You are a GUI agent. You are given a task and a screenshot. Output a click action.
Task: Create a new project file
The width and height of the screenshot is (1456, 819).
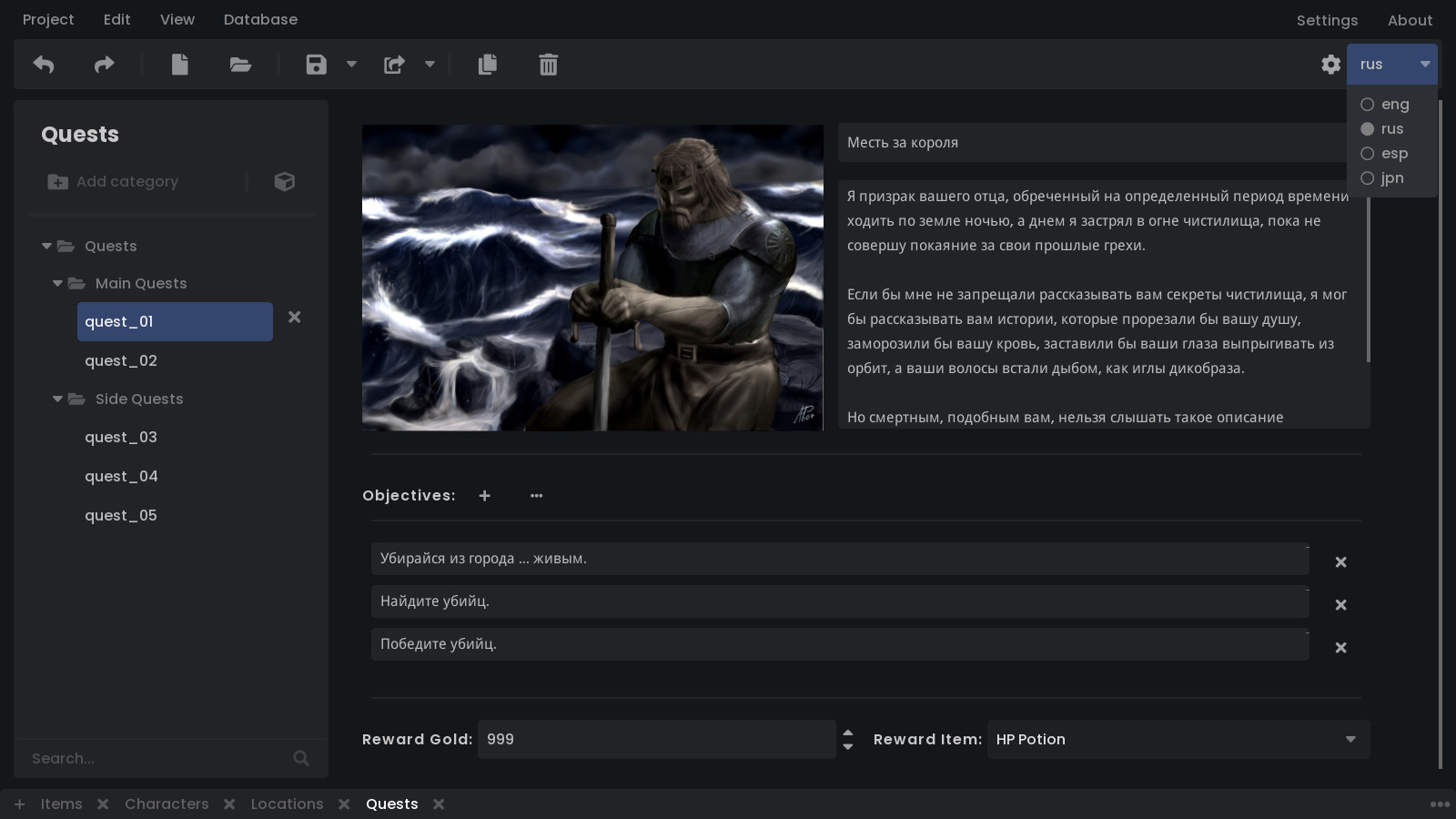click(179, 65)
